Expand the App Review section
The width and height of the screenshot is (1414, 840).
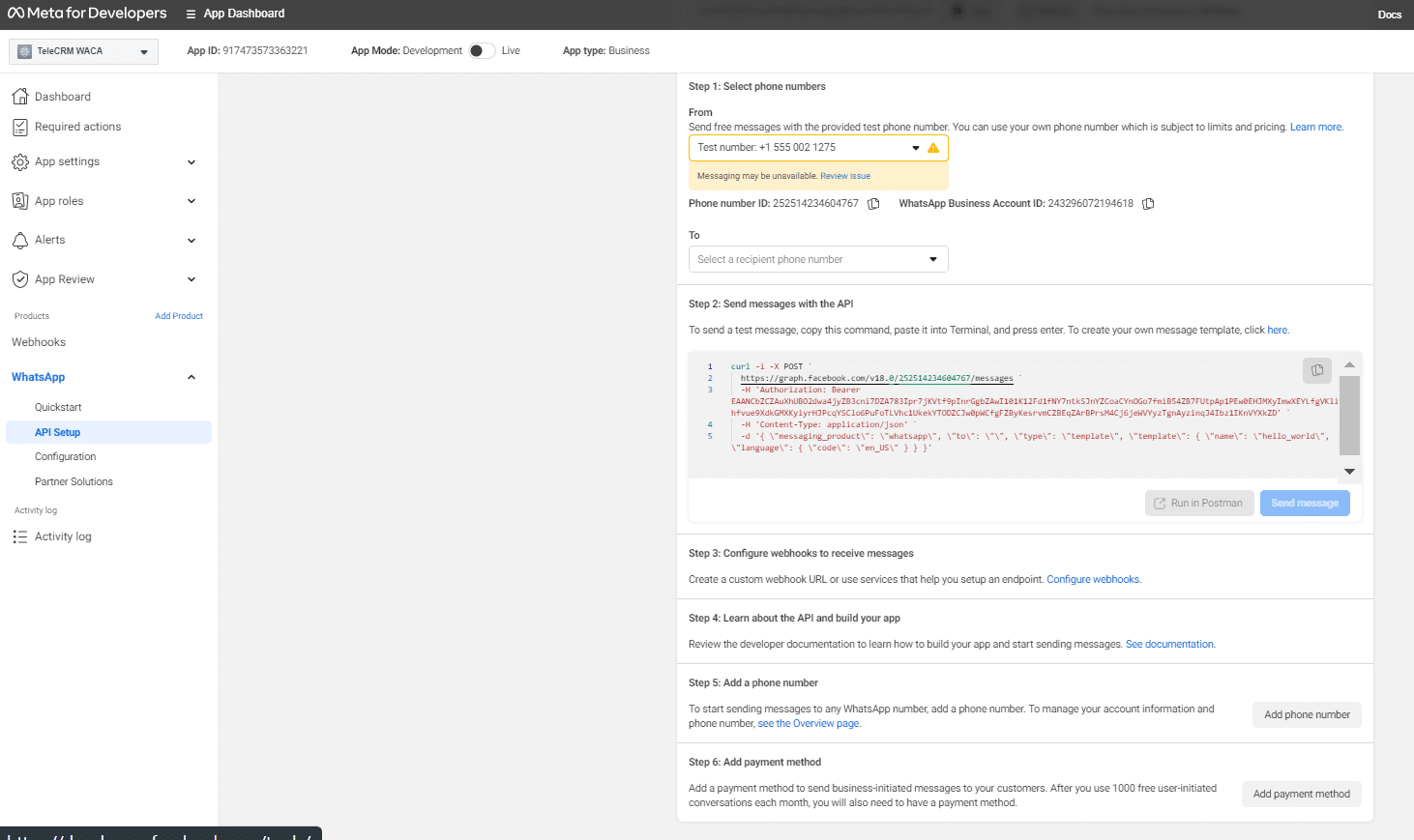click(x=191, y=279)
